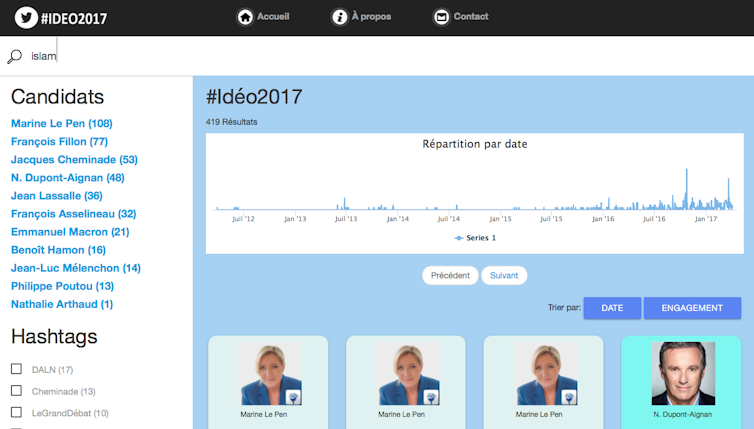The image size is (754, 429).
Task: Filter by Jean Lassalle (36)
Action: [57, 196]
